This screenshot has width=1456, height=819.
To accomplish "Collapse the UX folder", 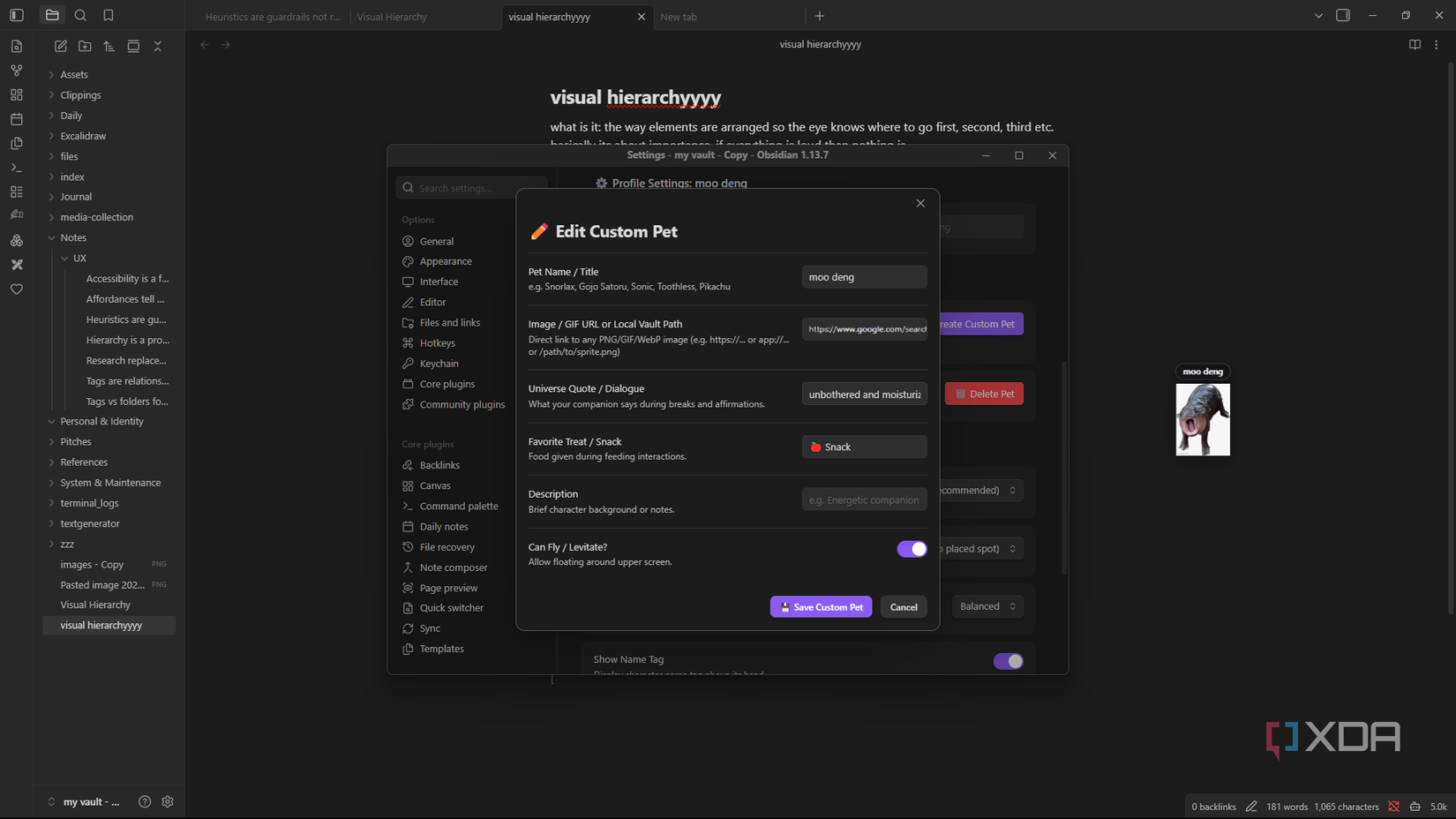I will pos(79,258).
